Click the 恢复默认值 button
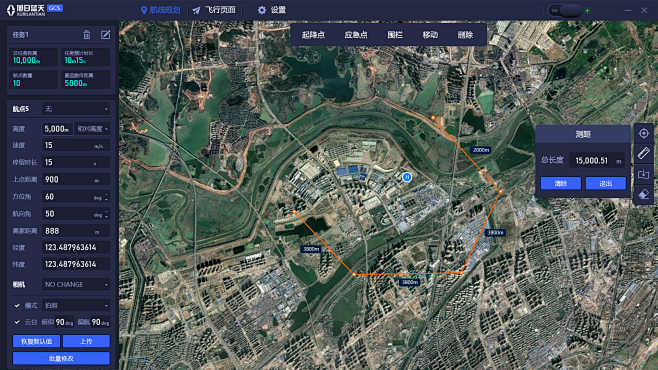Image resolution: width=658 pixels, height=370 pixels. (x=37, y=341)
